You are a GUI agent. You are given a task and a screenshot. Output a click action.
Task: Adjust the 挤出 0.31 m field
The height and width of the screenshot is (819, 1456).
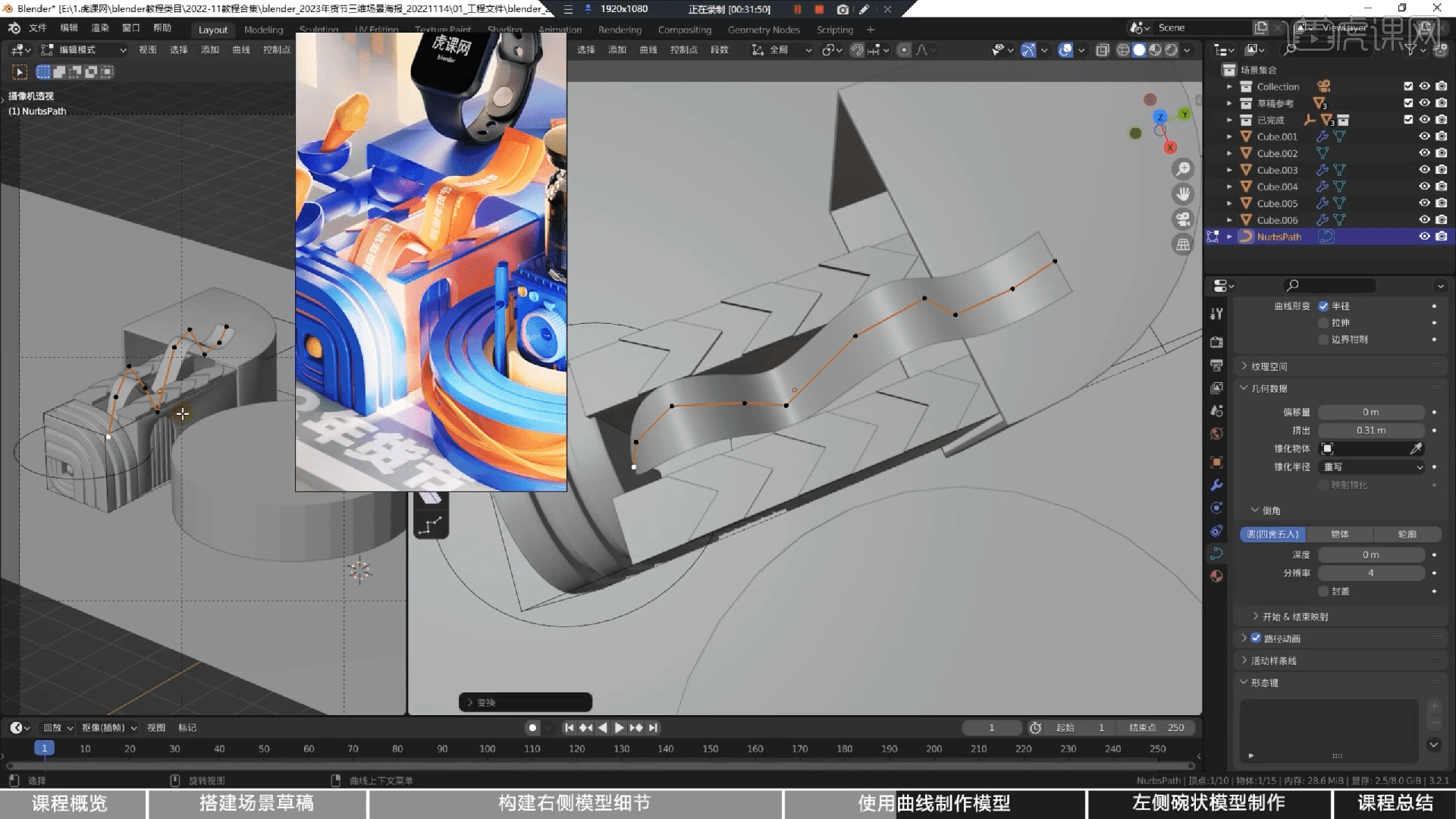pyautogui.click(x=1371, y=431)
